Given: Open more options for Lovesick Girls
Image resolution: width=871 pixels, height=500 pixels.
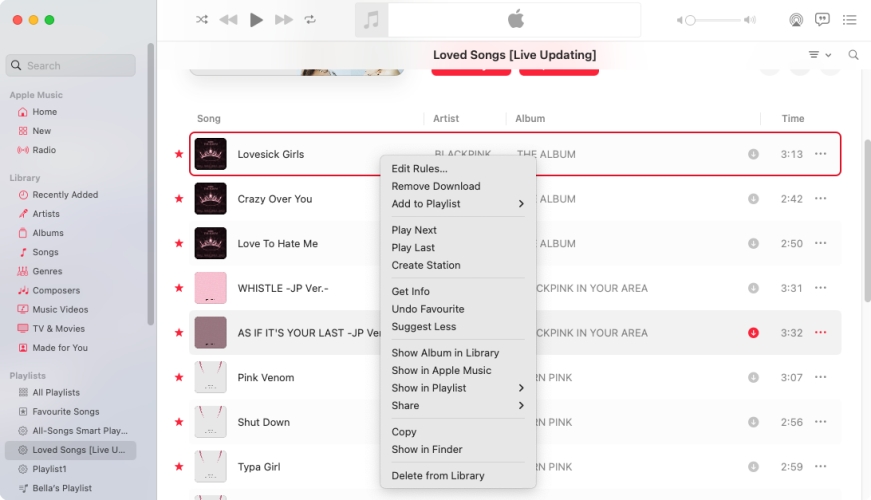Looking at the screenshot, I should [820, 154].
